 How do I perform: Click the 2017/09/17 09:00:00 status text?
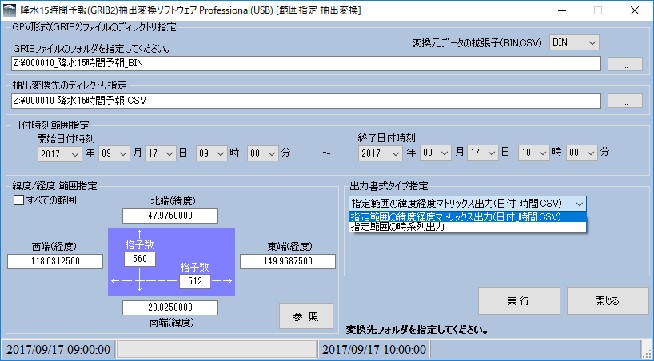tap(58, 349)
